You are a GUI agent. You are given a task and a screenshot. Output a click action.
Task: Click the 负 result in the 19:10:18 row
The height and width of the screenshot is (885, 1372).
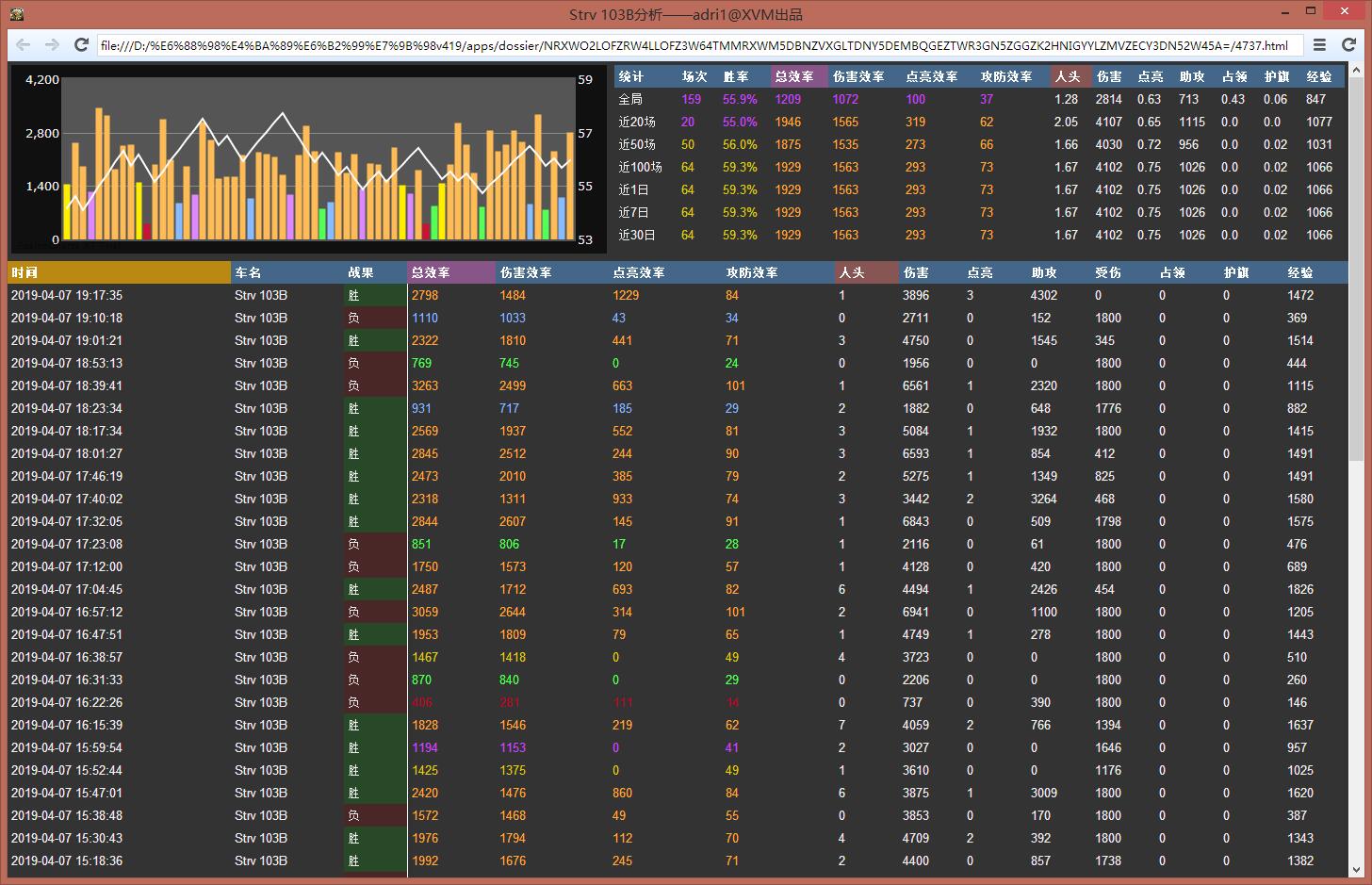click(x=353, y=318)
